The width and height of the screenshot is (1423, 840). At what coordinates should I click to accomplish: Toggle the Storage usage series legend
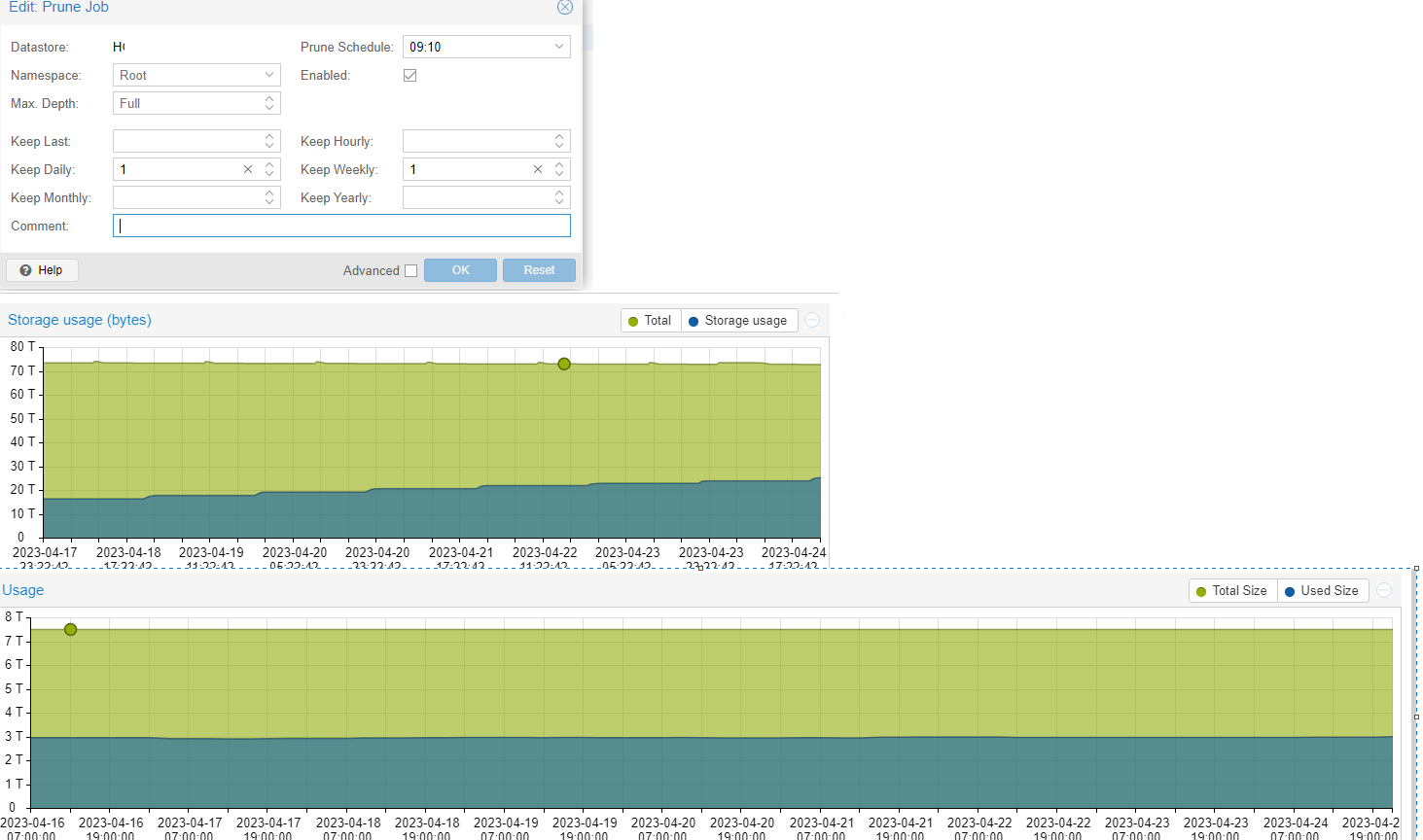pyautogui.click(x=738, y=321)
